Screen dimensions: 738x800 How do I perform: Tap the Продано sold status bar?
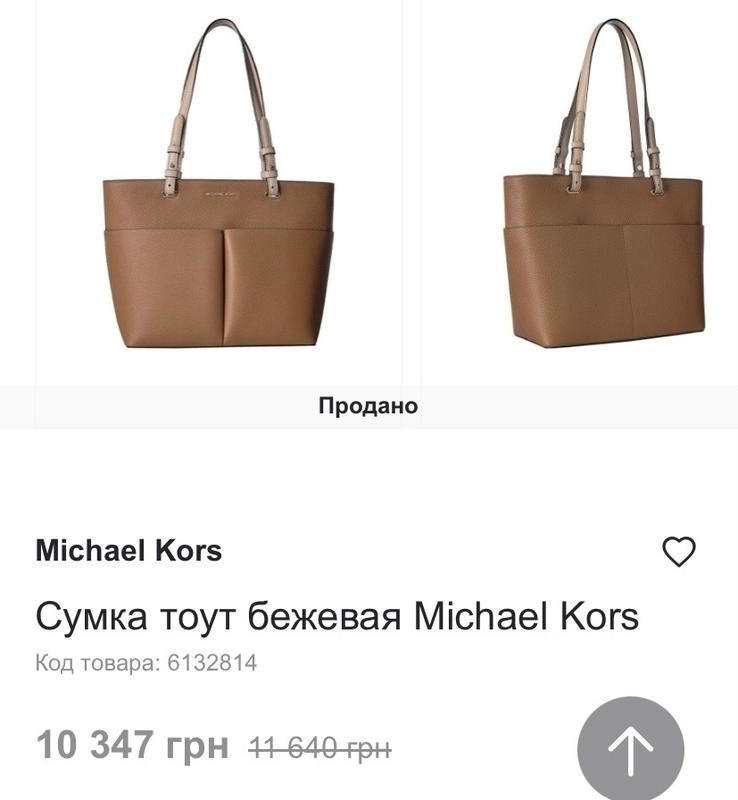(x=368, y=406)
